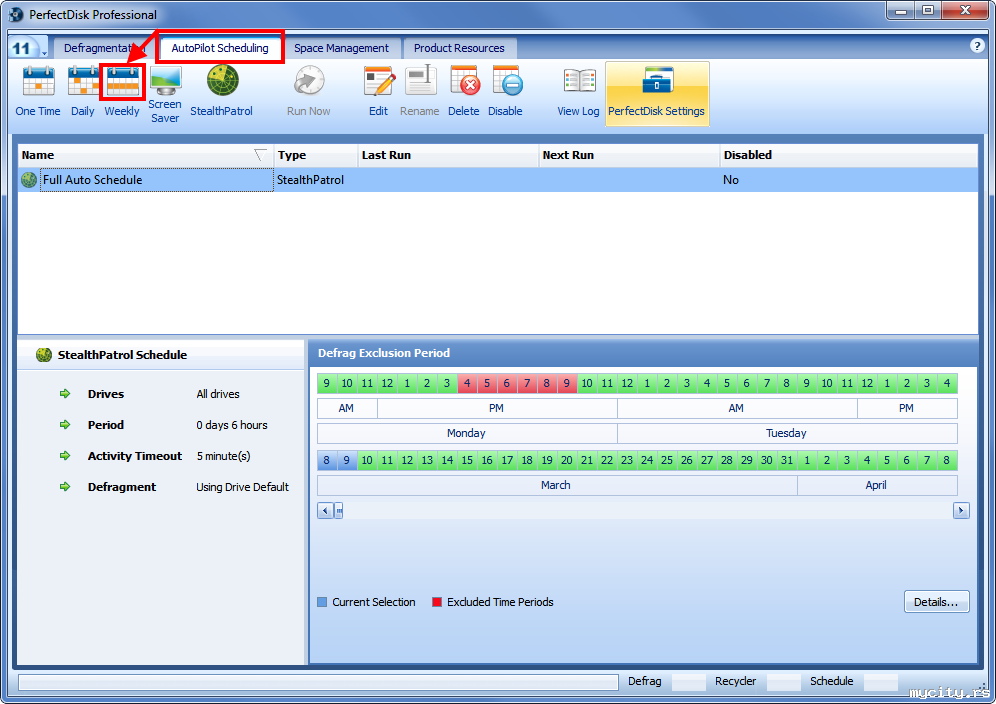Click green arrow beside Period
This screenshot has width=996, height=704.
pos(65,424)
